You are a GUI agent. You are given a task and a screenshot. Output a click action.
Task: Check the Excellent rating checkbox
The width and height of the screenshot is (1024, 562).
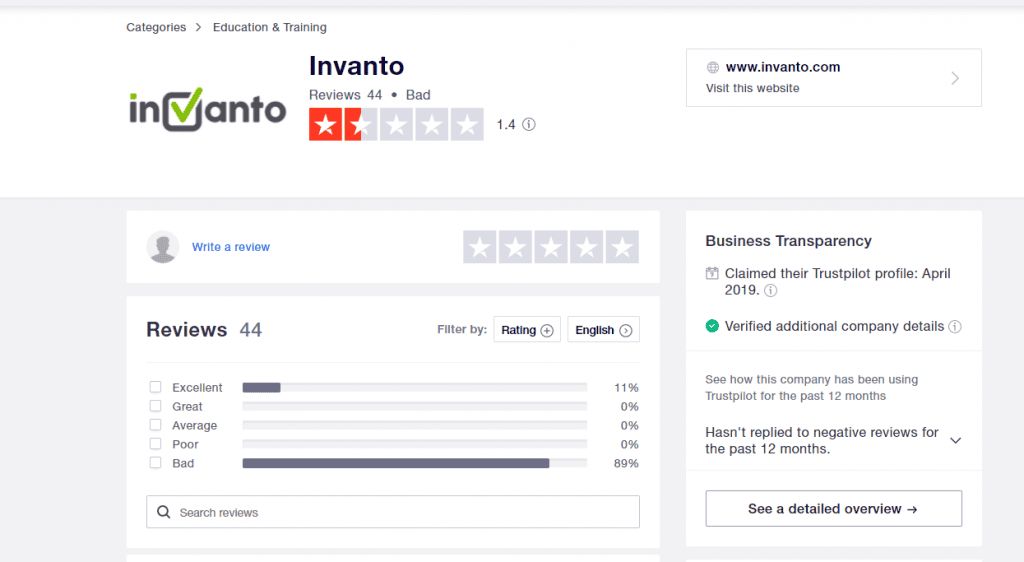[155, 387]
